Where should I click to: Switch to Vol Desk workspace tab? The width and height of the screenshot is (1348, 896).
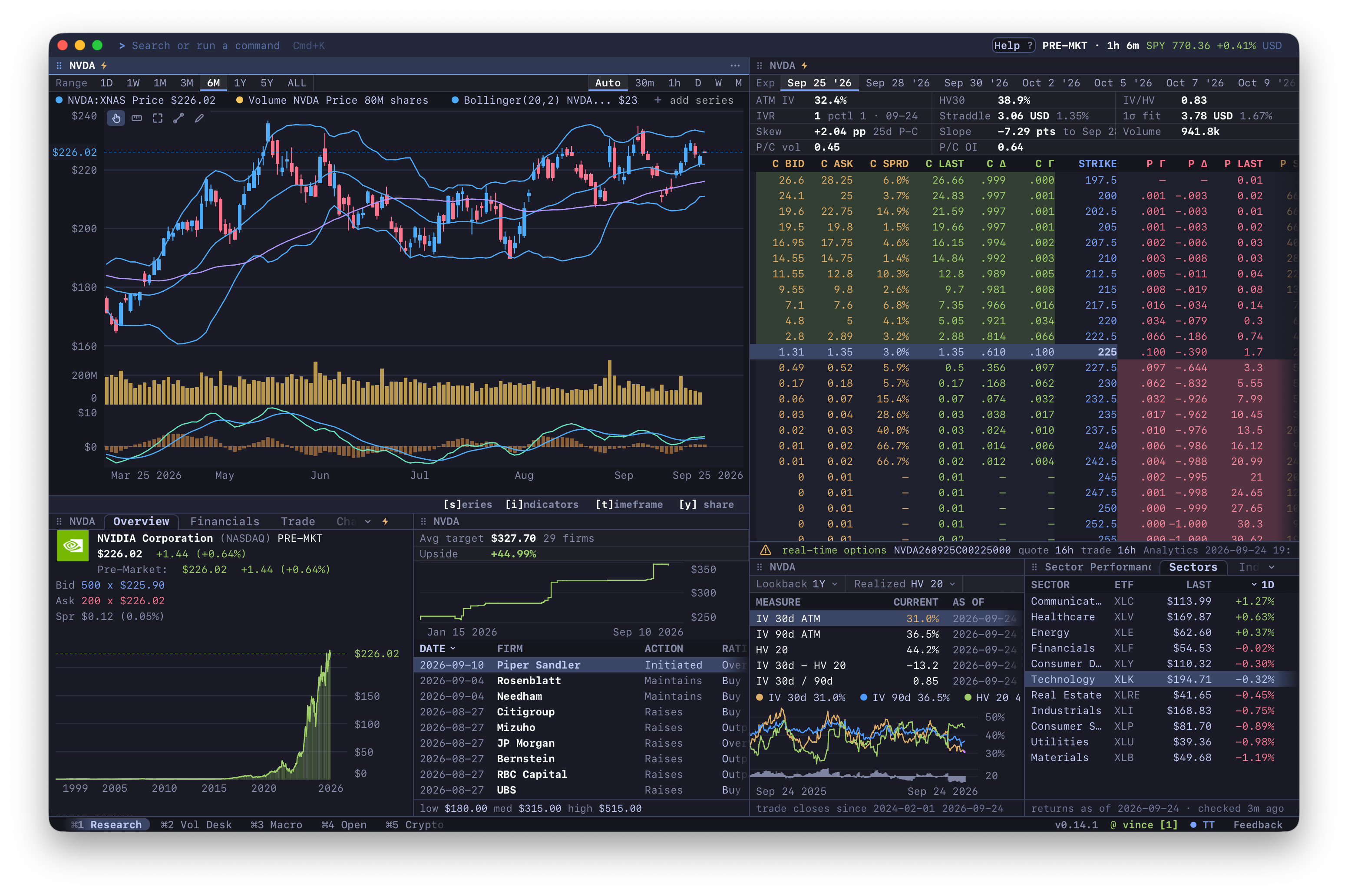pos(196,824)
